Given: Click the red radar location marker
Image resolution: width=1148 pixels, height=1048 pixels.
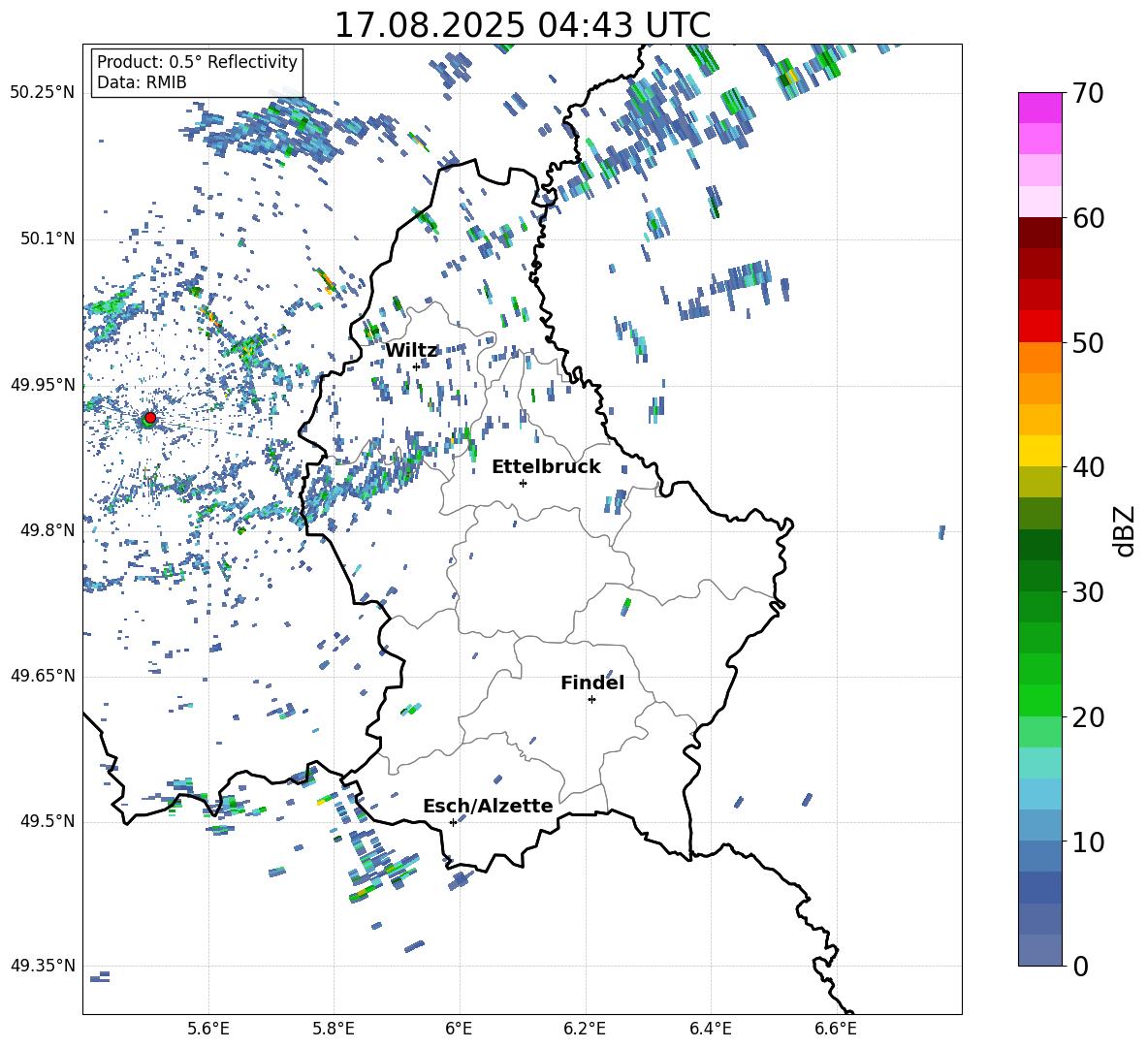Looking at the screenshot, I should [150, 418].
